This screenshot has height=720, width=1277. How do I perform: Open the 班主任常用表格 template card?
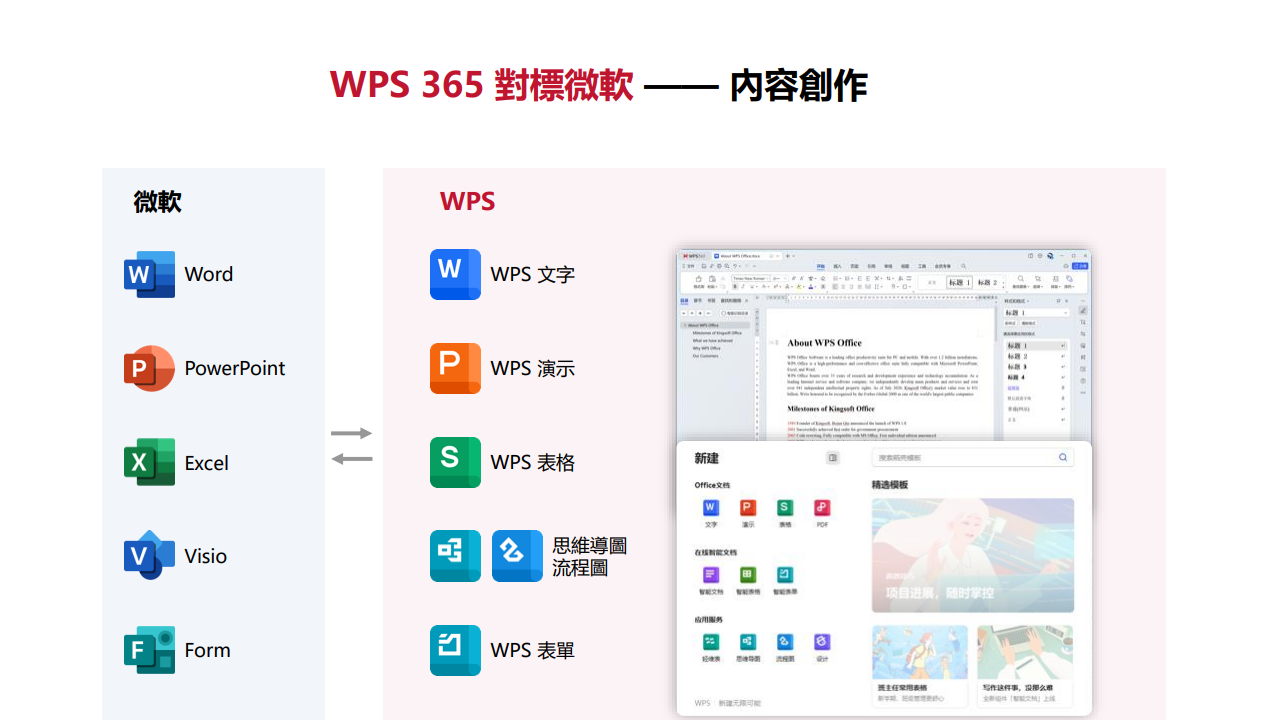[x=920, y=666]
